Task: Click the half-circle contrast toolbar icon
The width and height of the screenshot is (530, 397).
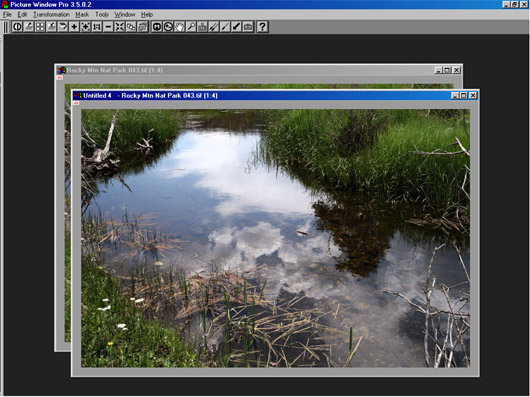Action: (17, 27)
